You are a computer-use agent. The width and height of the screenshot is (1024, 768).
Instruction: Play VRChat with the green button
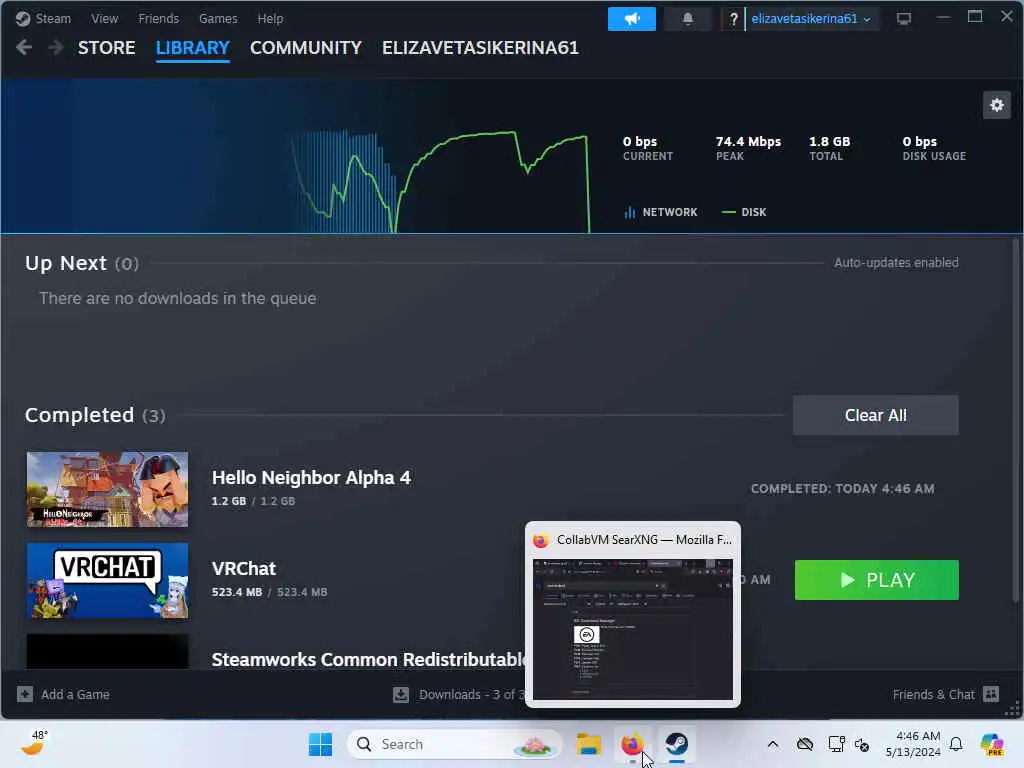876,580
